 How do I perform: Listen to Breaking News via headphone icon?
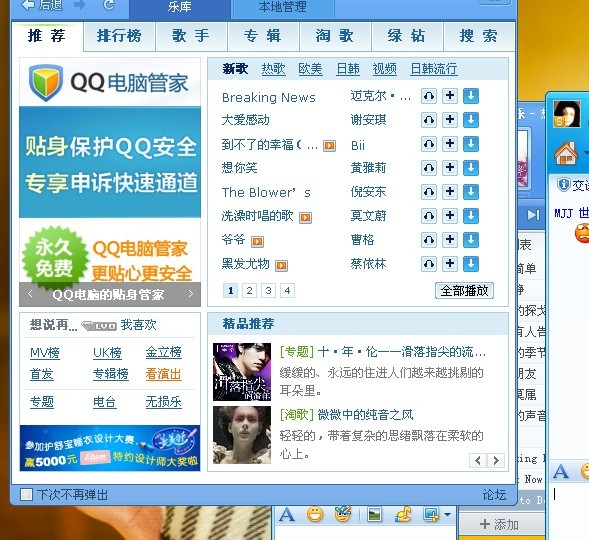tap(429, 97)
